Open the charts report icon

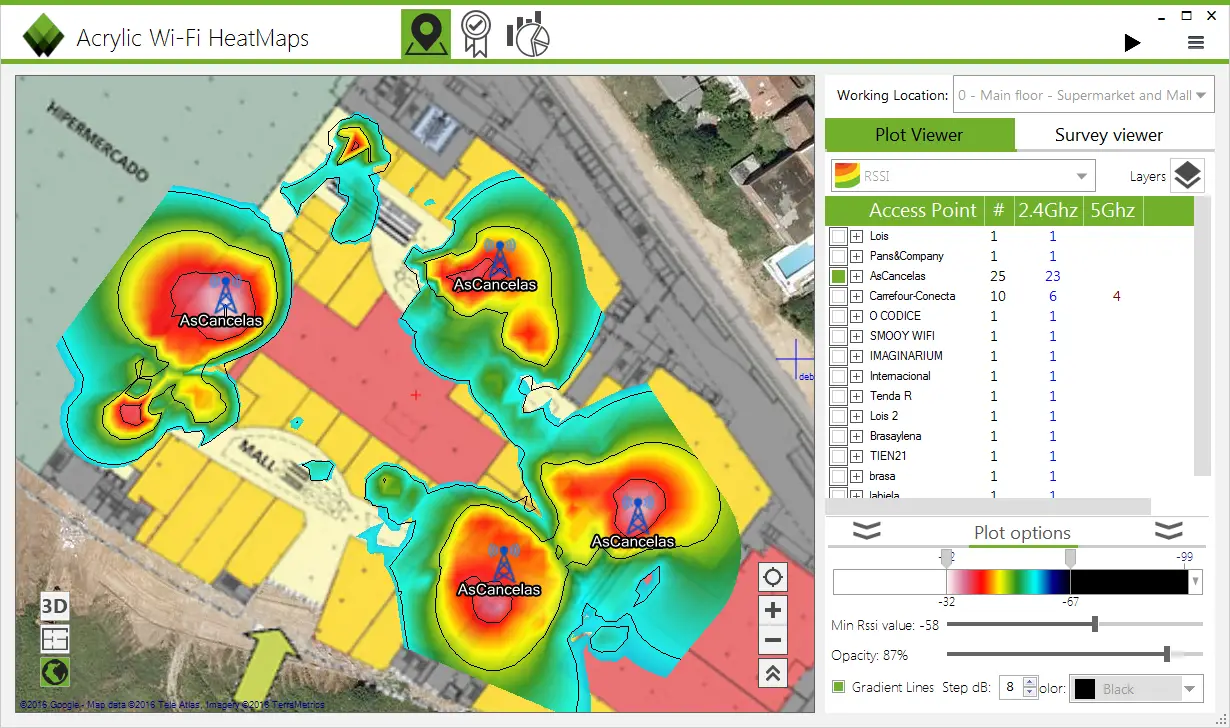[x=528, y=35]
